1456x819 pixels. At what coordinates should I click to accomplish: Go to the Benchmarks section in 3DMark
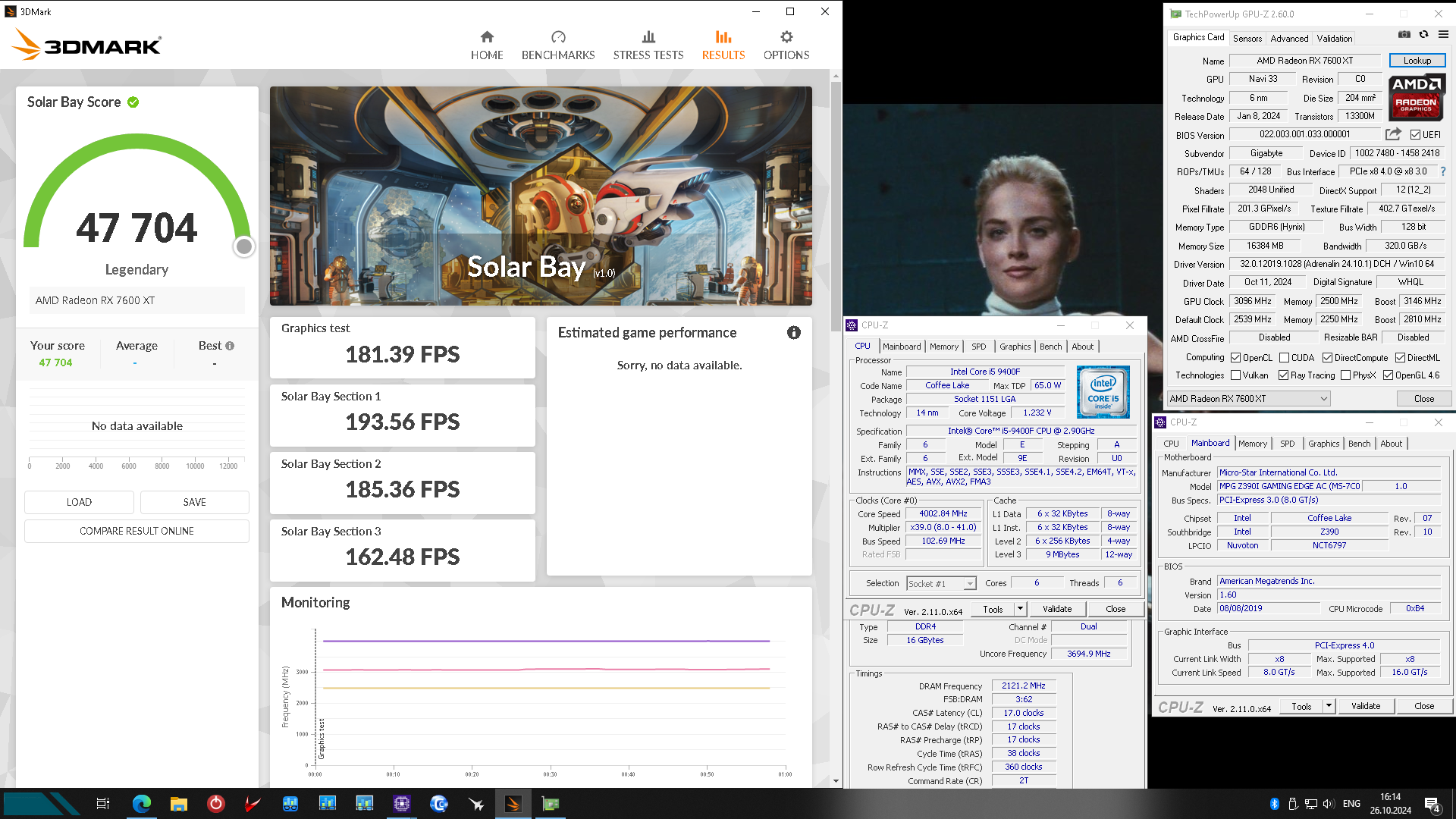pos(558,45)
